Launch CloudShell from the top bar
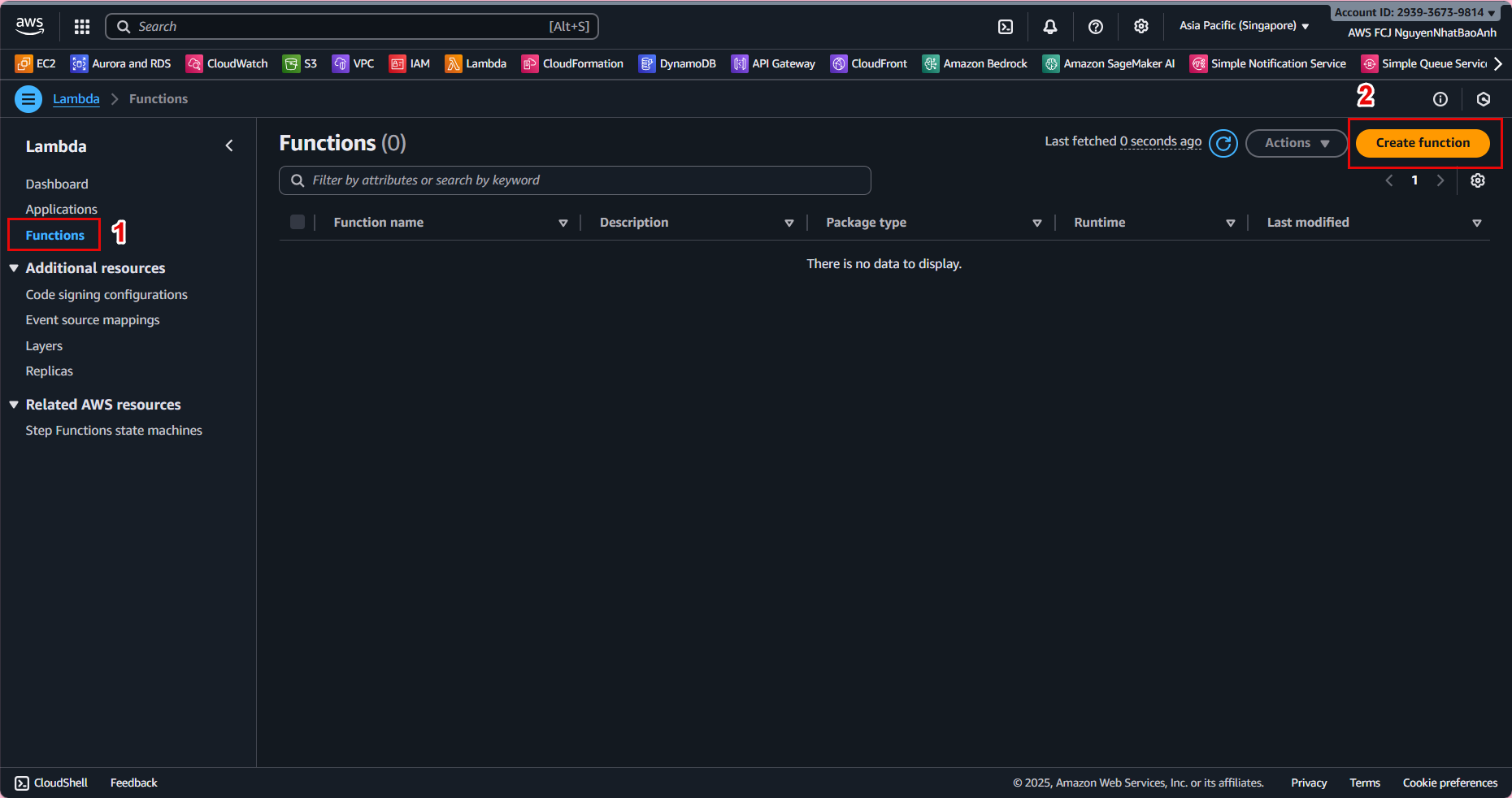 click(1006, 27)
